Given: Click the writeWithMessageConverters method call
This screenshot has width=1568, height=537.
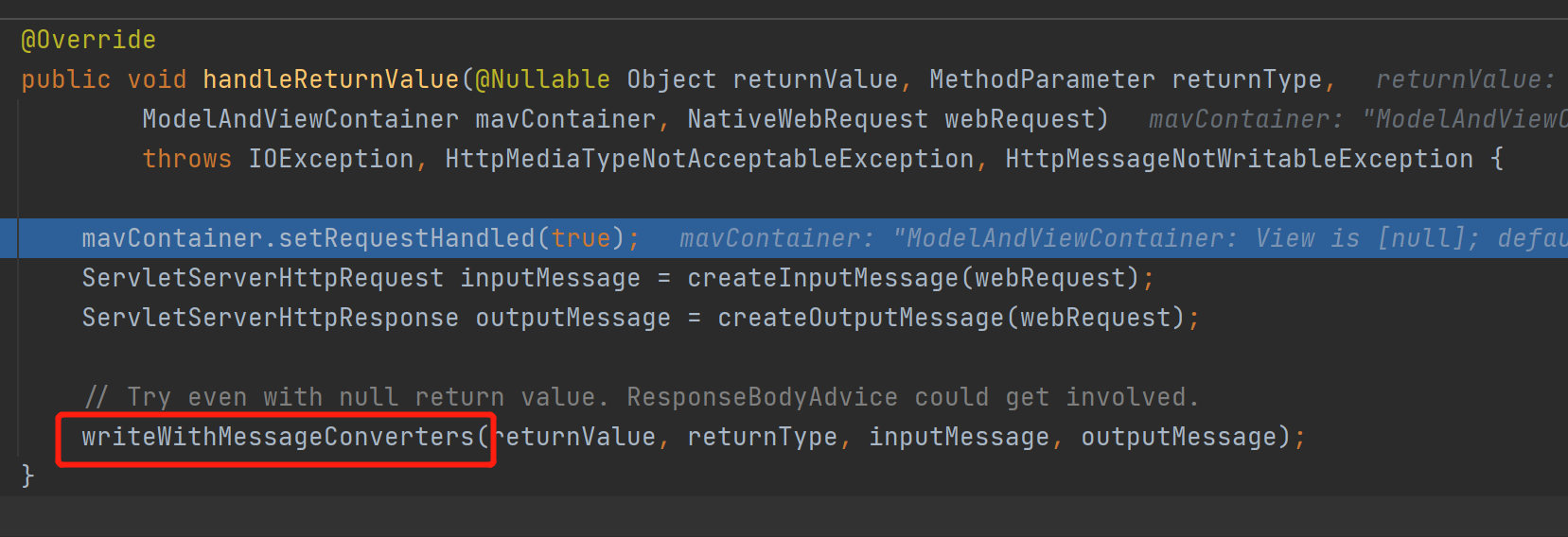Looking at the screenshot, I should pyautogui.click(x=277, y=437).
